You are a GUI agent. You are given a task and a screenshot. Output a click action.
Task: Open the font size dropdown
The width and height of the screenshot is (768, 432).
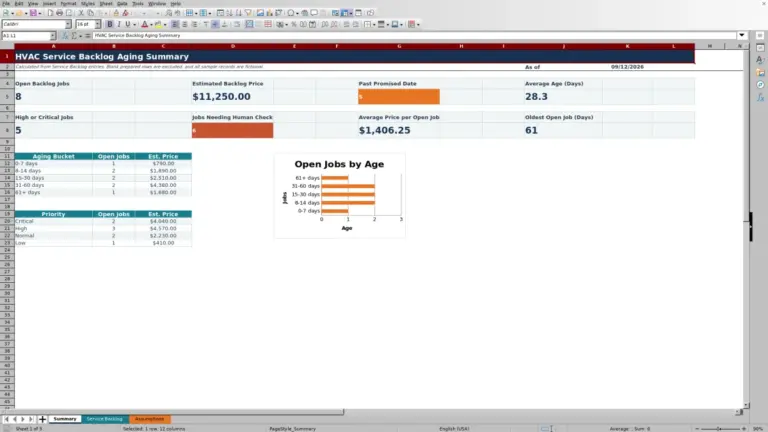point(97,24)
